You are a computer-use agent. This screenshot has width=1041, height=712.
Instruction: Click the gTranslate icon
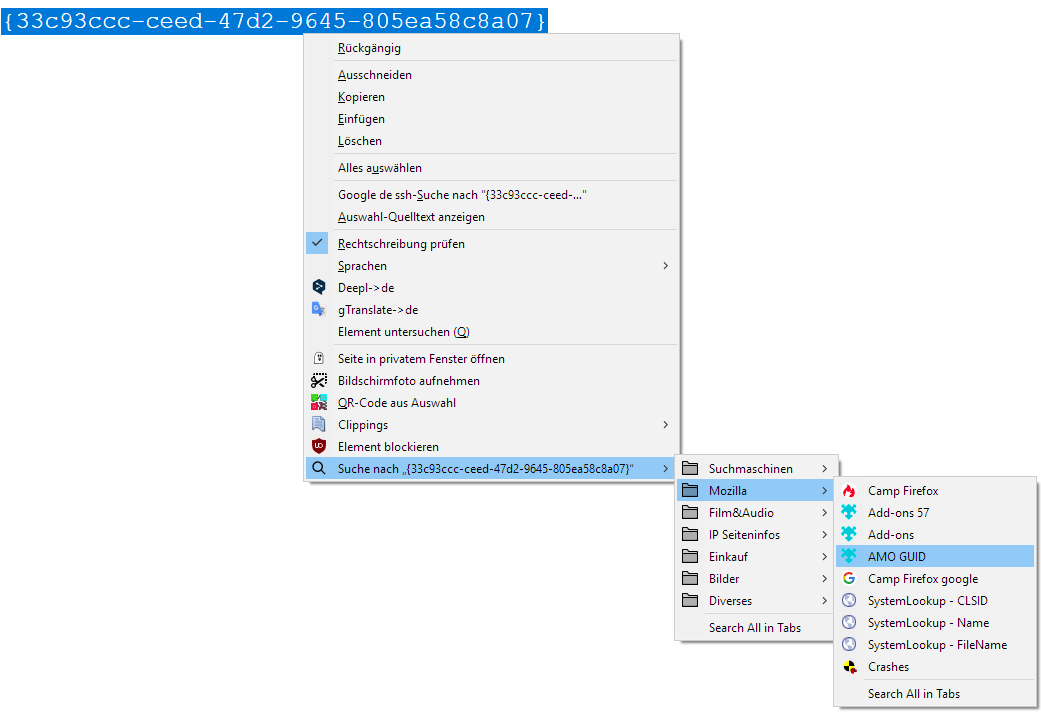coord(319,309)
